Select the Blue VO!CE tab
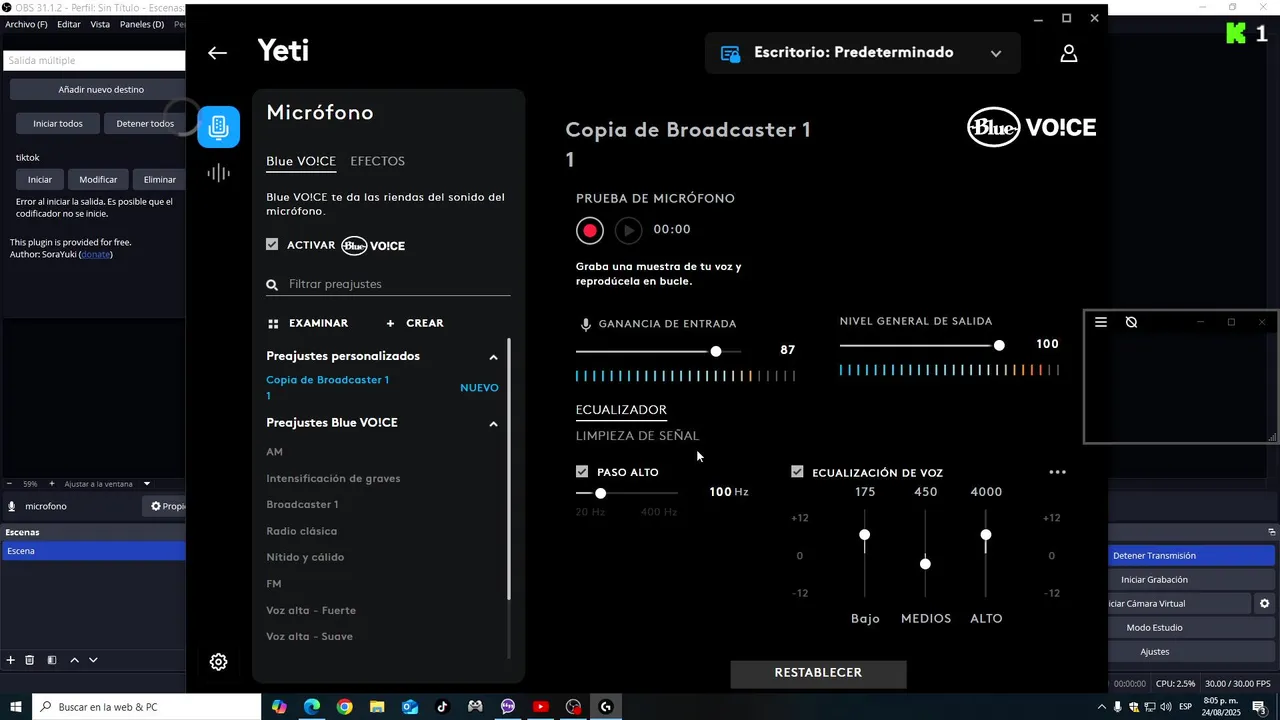 click(x=301, y=161)
